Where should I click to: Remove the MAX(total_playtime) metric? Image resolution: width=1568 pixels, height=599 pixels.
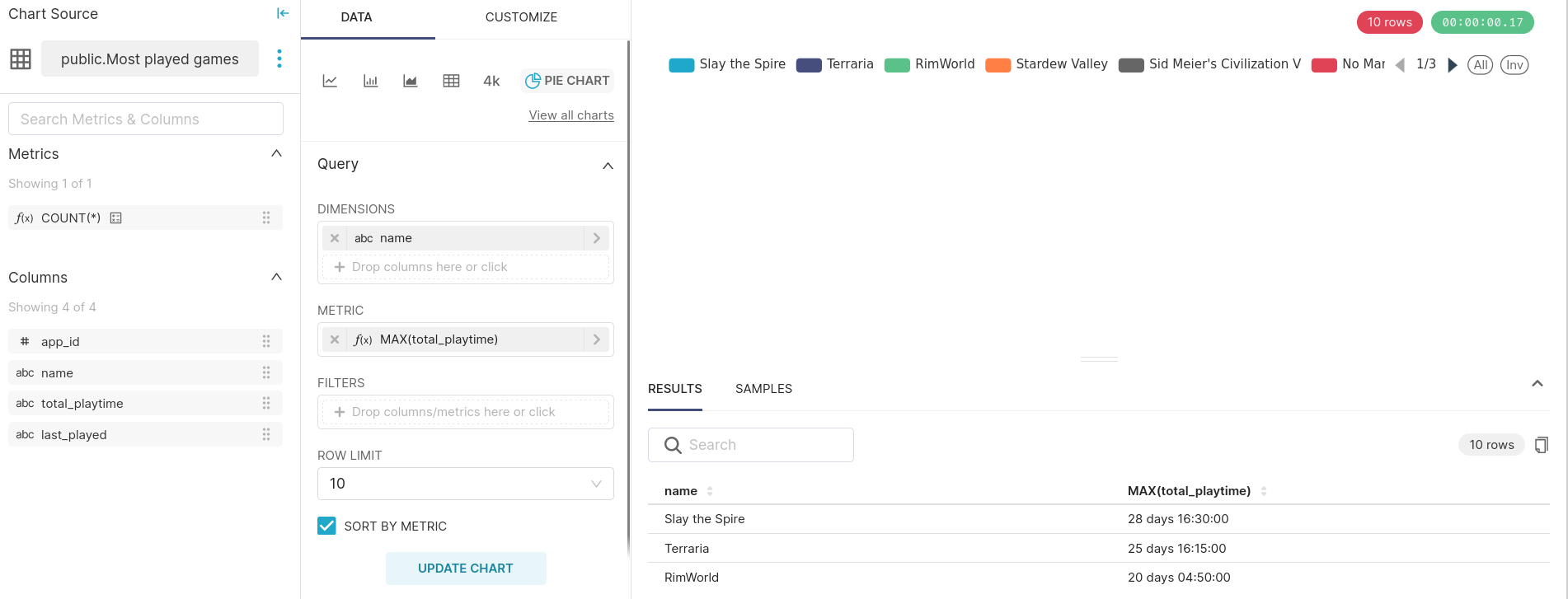tap(335, 339)
